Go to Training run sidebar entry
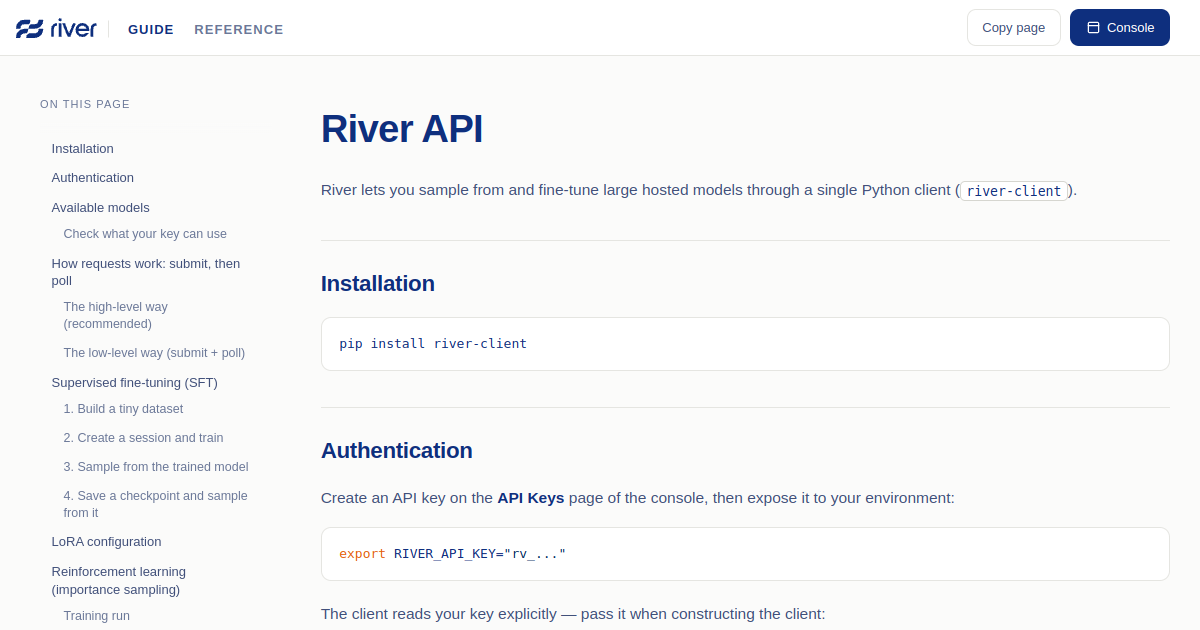 (97, 616)
